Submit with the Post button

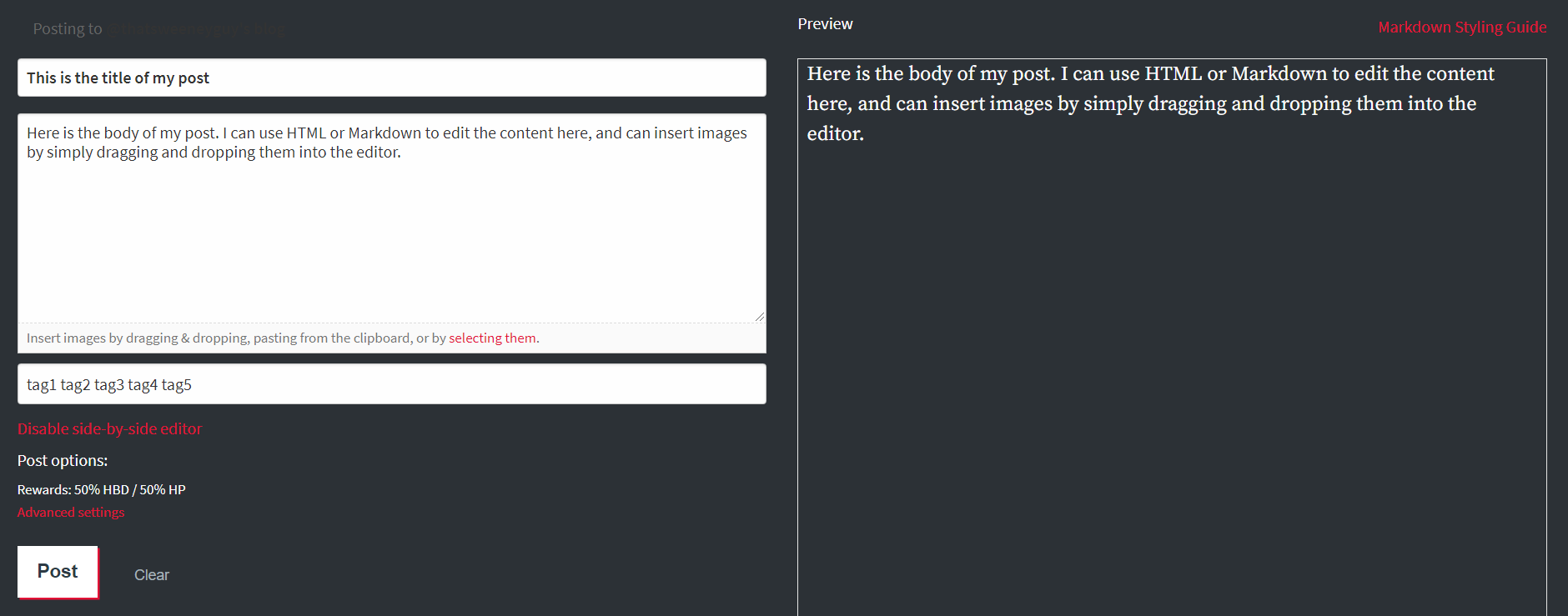[x=58, y=572]
